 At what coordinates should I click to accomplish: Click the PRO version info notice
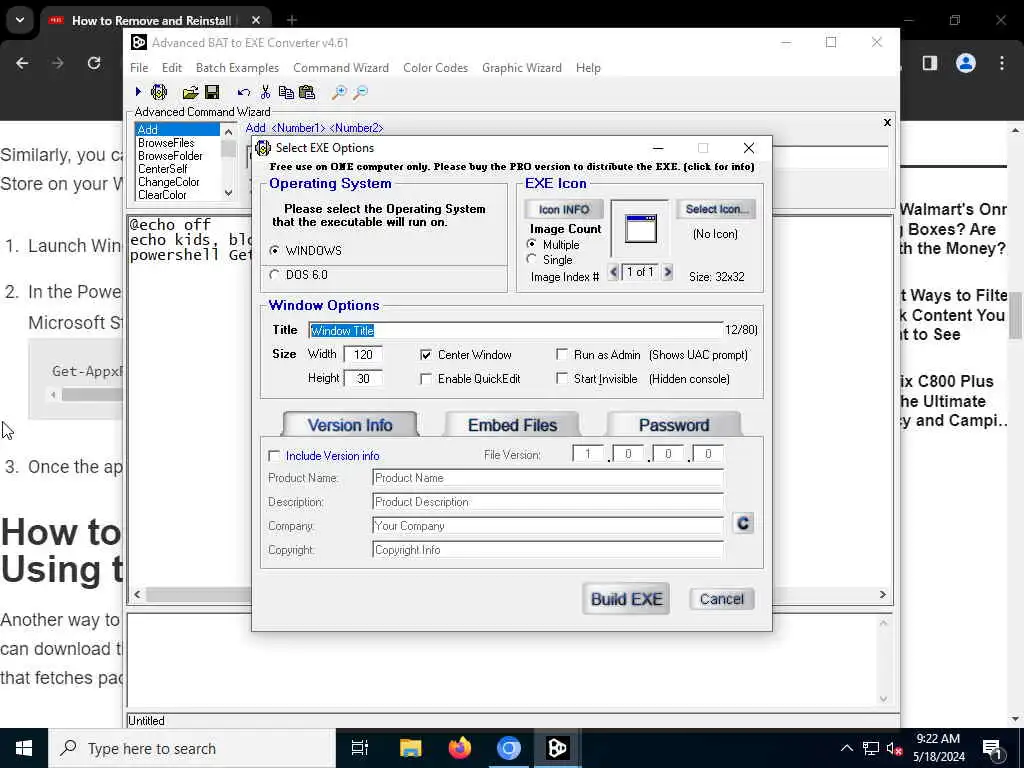click(x=512, y=167)
